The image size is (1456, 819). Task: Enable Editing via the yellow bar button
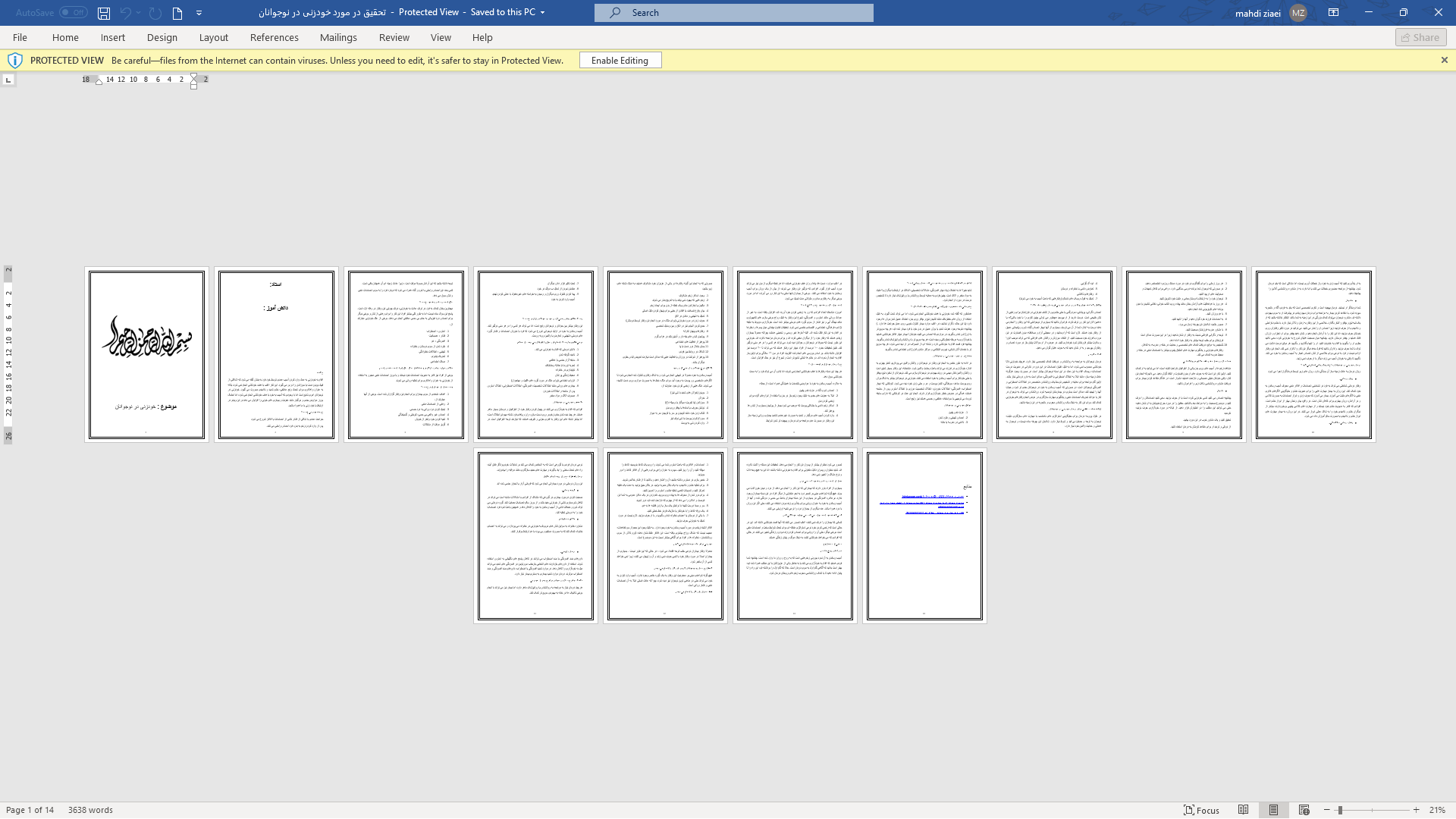[x=620, y=60]
